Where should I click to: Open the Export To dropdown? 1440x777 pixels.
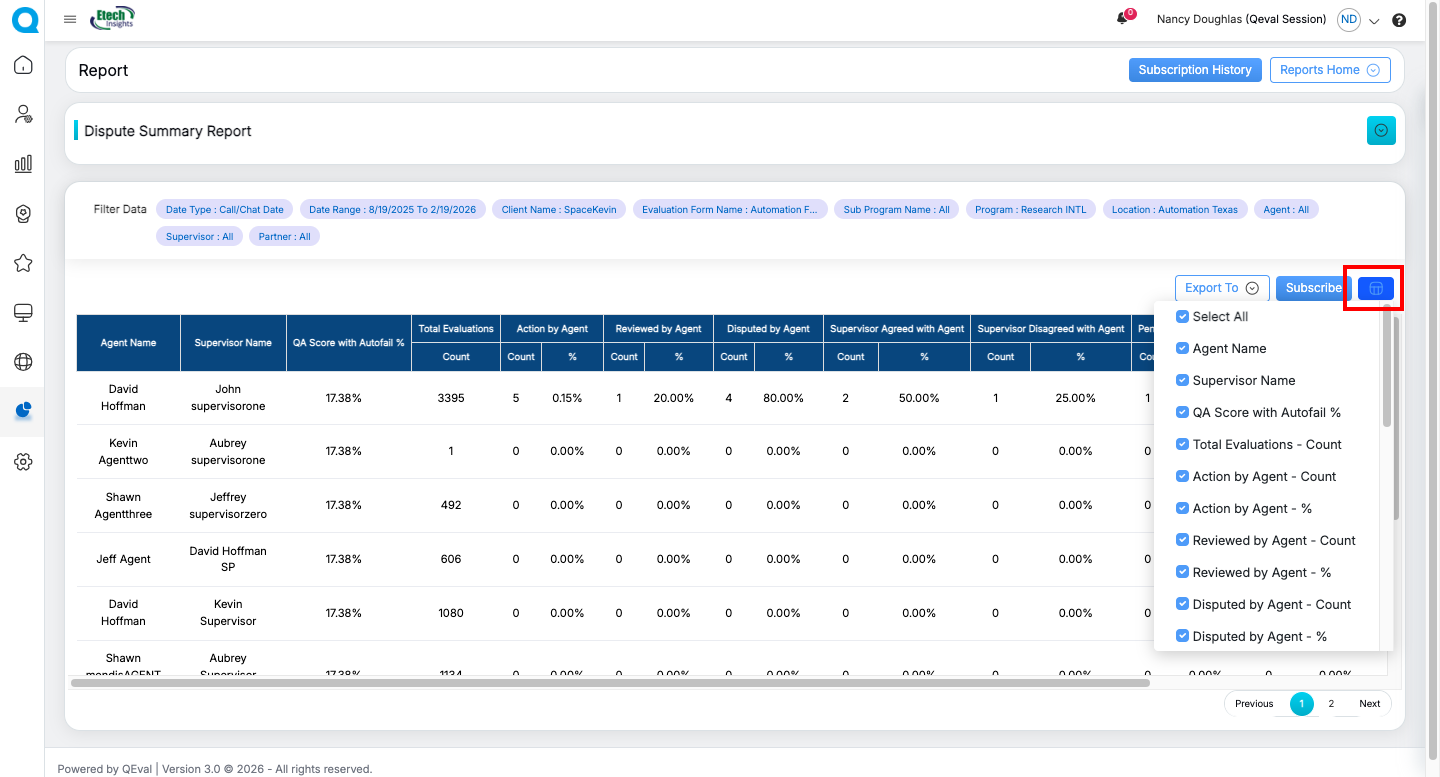(x=1221, y=288)
